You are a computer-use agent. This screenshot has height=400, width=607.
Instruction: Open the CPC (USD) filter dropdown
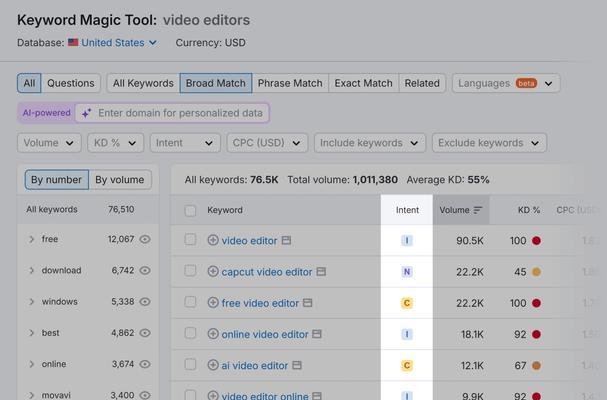pyautogui.click(x=267, y=143)
